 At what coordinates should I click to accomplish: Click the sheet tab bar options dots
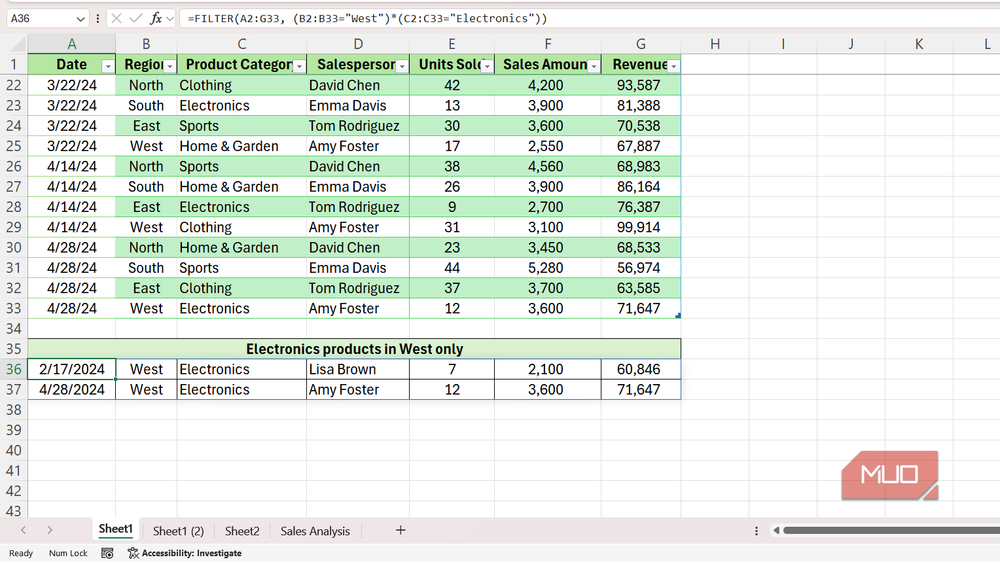tap(756, 531)
